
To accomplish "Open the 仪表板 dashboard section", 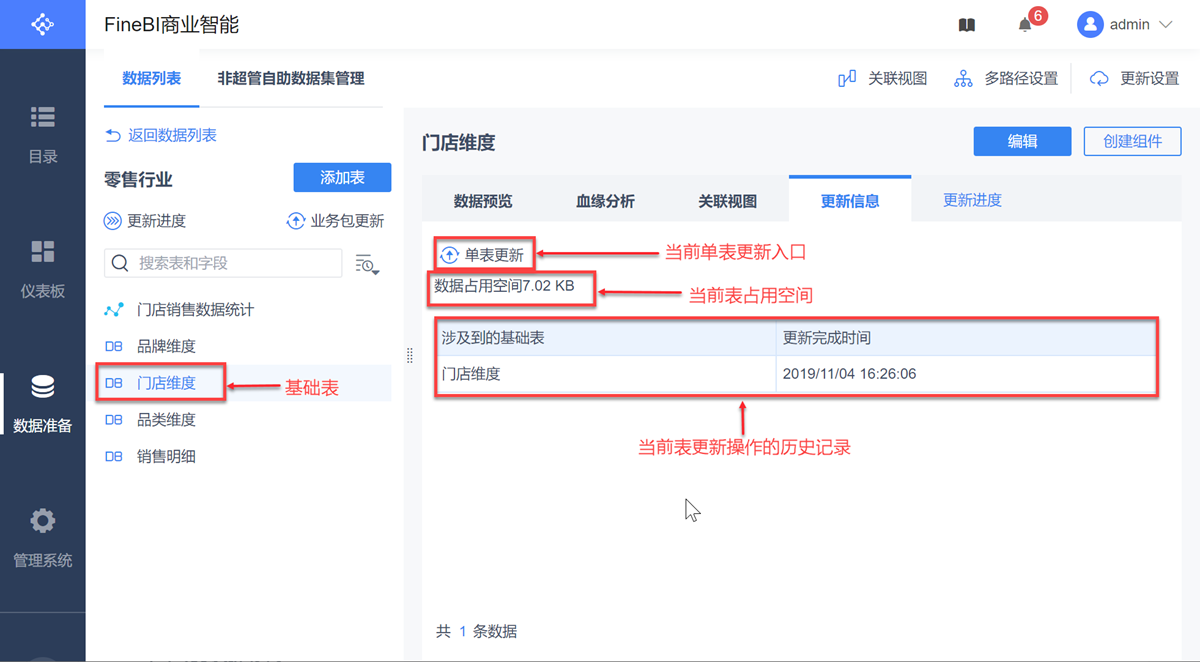I will point(43,269).
